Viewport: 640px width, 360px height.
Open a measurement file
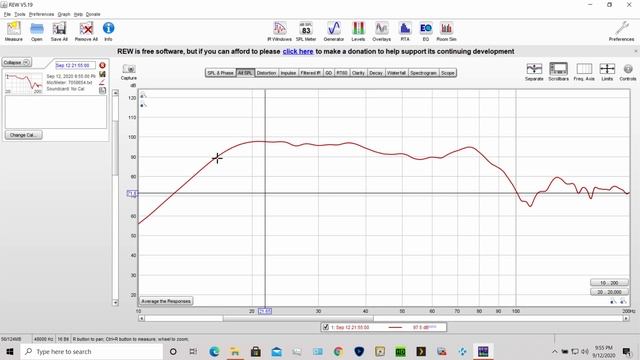tap(37, 31)
